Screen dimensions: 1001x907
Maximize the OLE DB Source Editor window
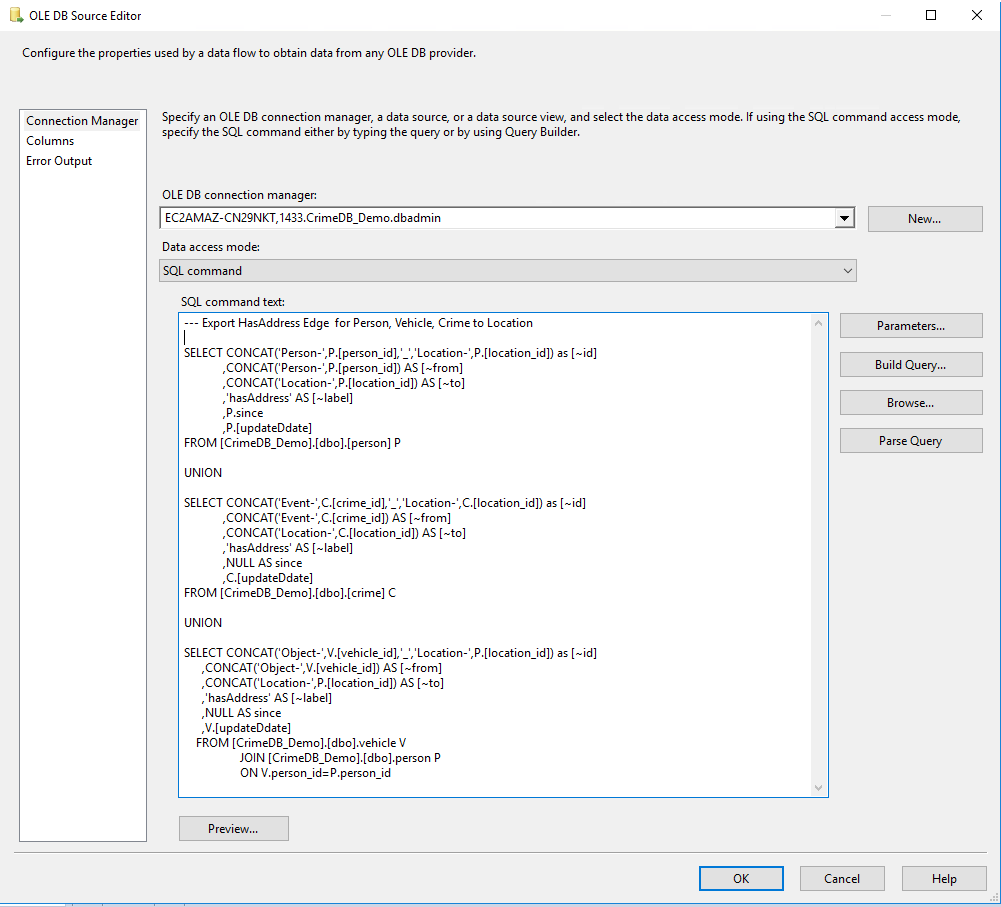pyautogui.click(x=931, y=16)
